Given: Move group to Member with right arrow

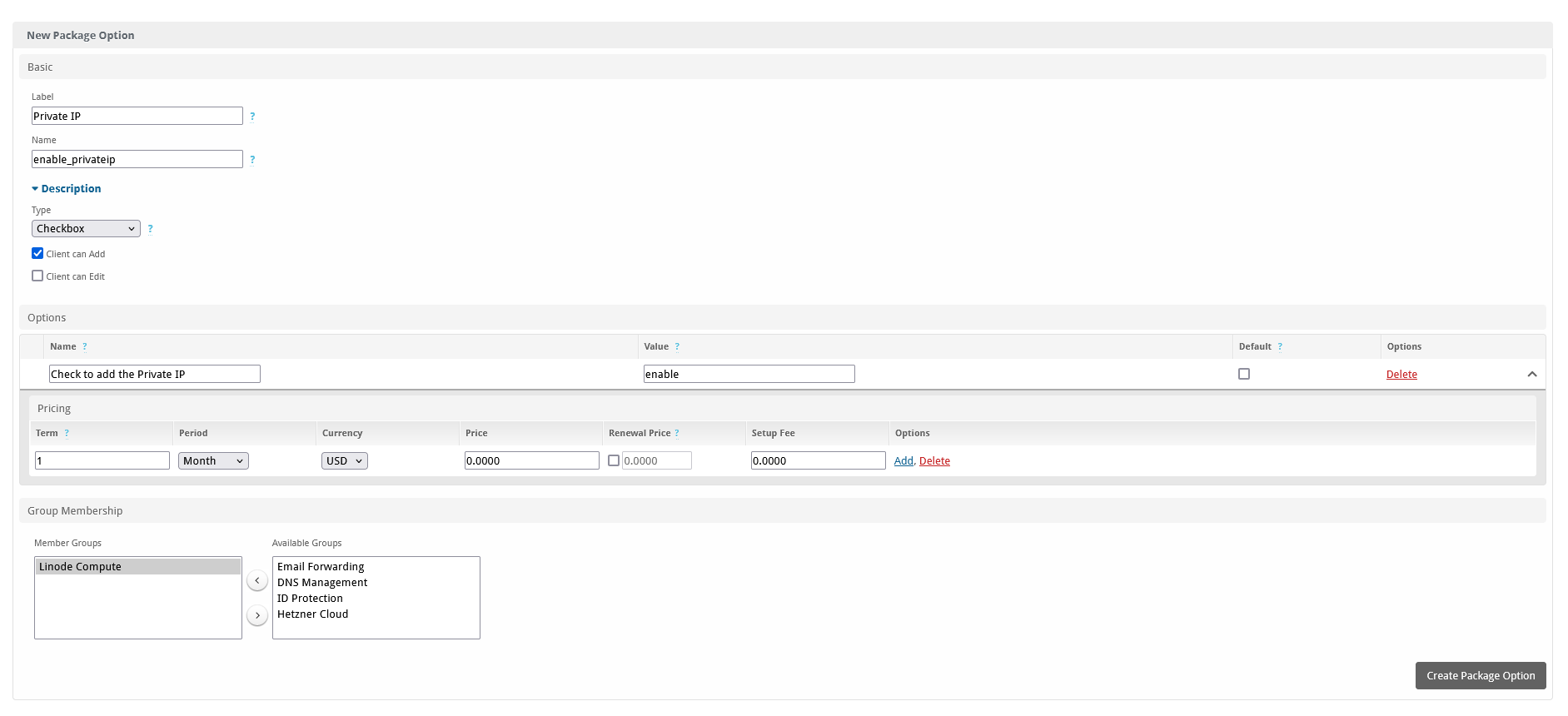Looking at the screenshot, I should pos(257,615).
